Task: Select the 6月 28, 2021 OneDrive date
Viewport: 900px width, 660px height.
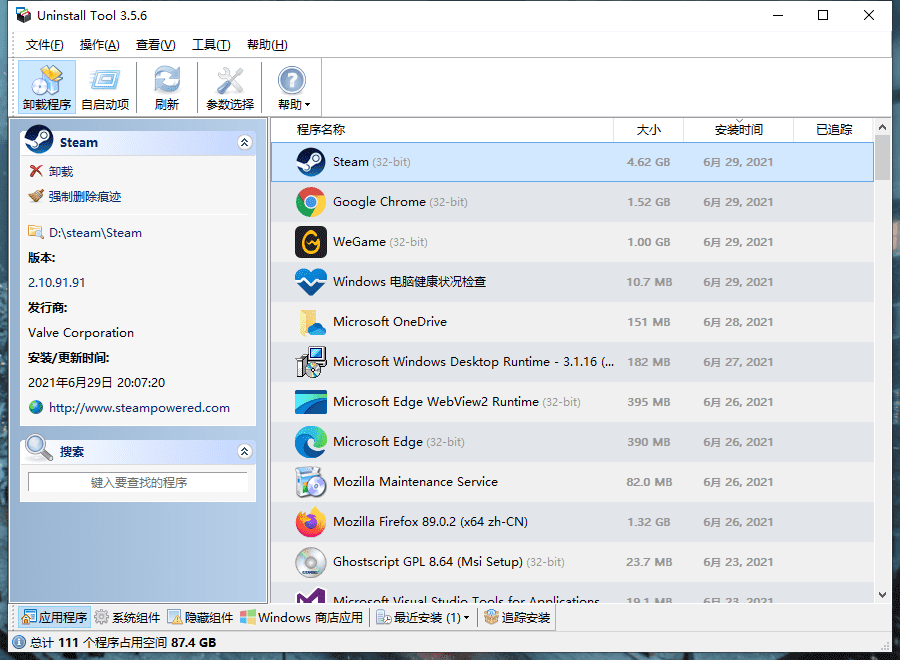Action: pyautogui.click(x=738, y=322)
